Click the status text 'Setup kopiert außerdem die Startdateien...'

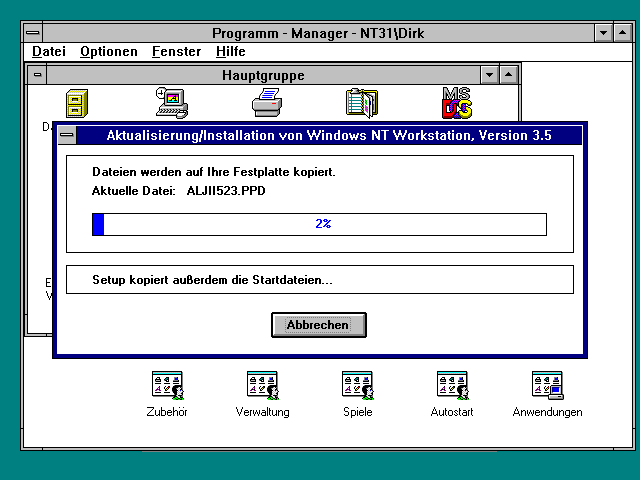[212, 280]
